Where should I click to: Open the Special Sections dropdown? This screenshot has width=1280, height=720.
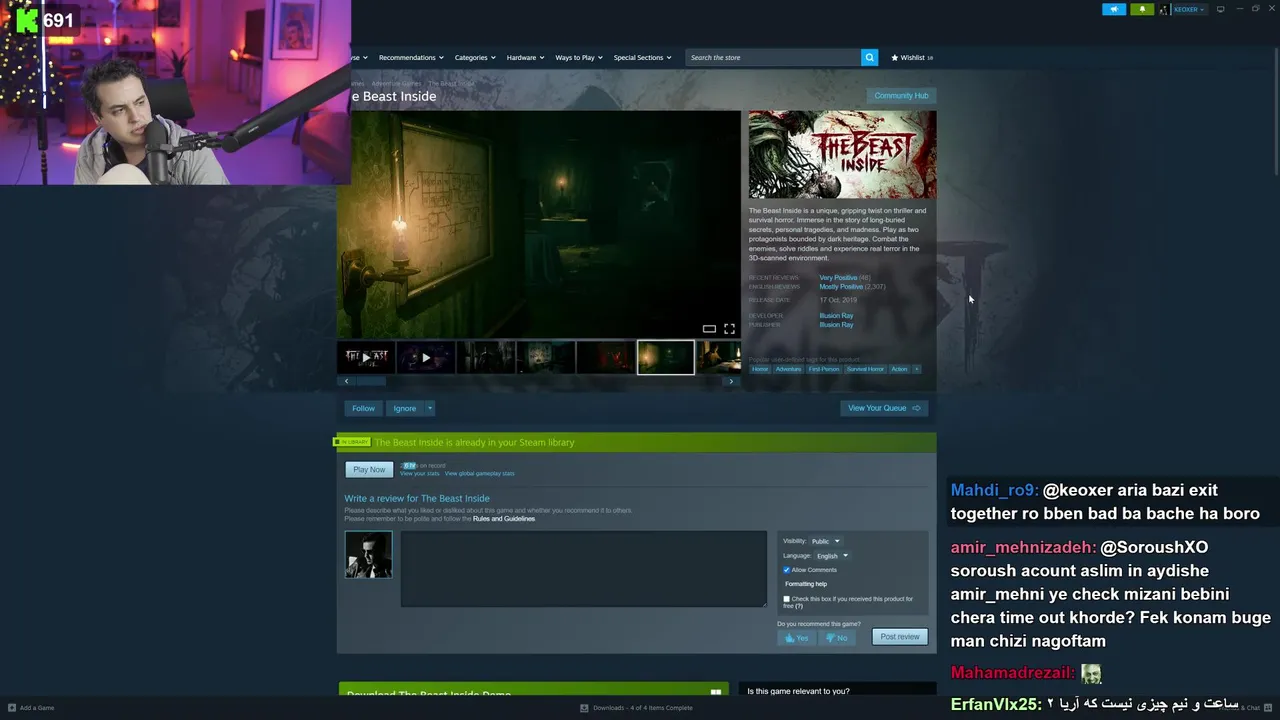pos(642,58)
